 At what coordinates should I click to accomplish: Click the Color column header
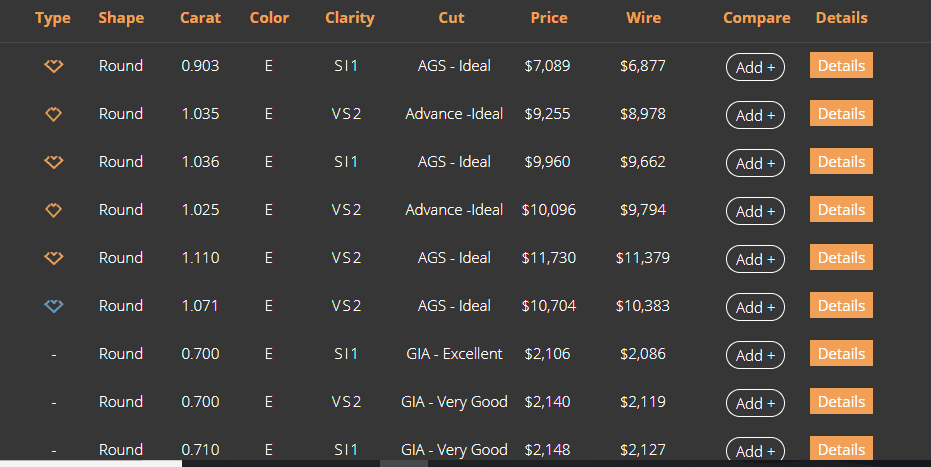tap(269, 18)
